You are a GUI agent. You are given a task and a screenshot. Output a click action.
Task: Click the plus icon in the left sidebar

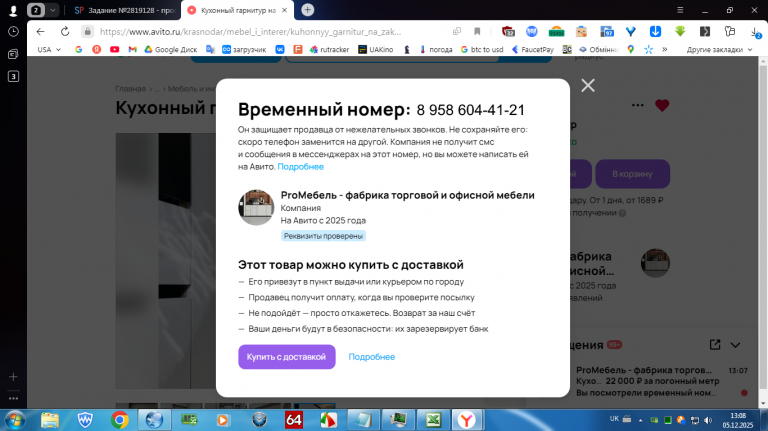(x=13, y=377)
